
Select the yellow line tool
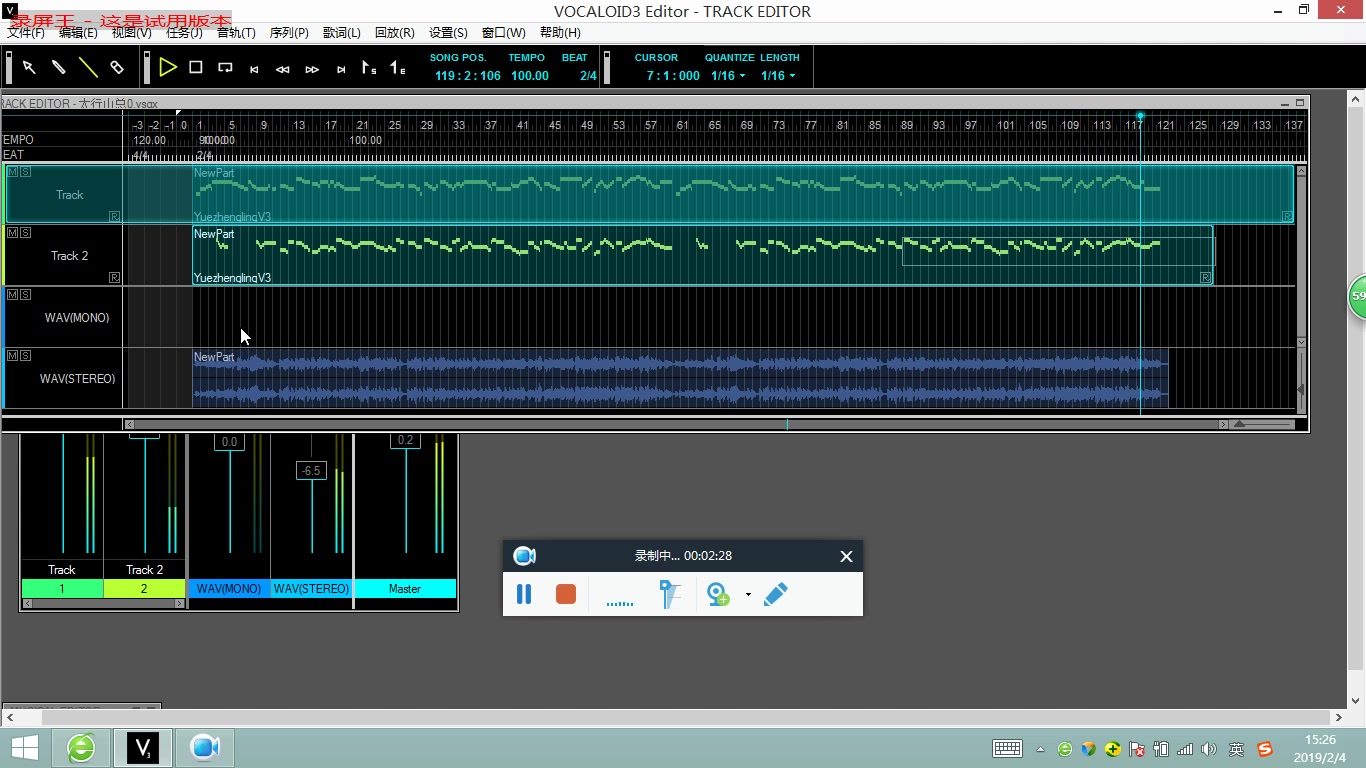click(88, 67)
